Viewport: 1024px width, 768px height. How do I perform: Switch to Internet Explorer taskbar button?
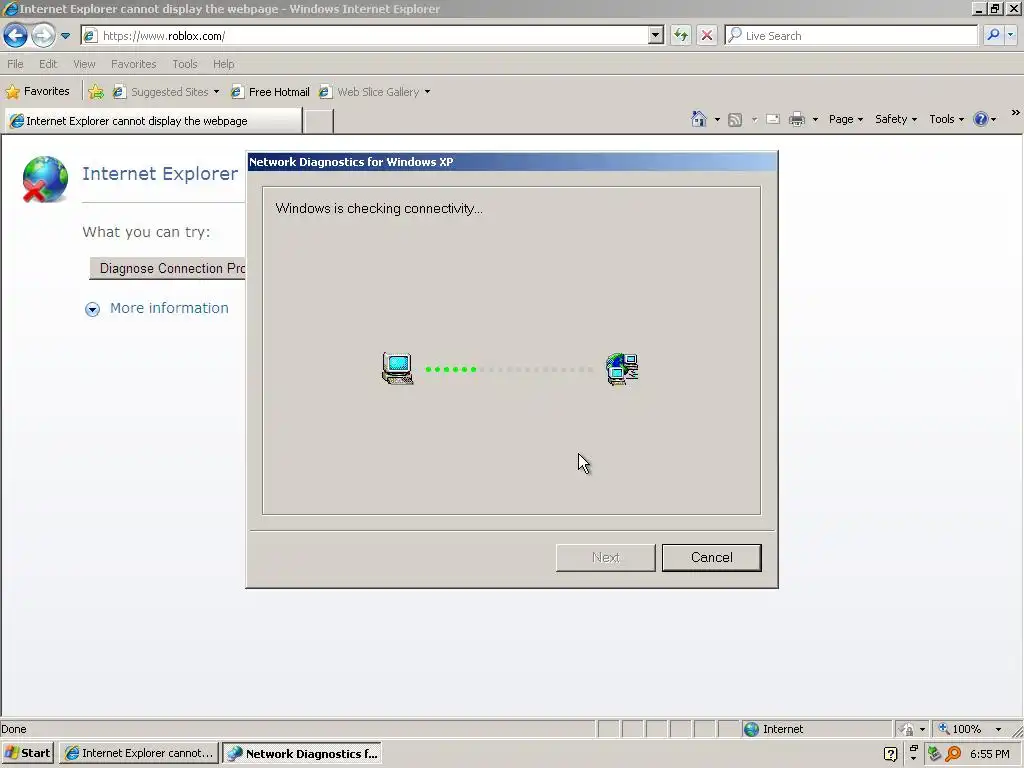click(x=138, y=754)
